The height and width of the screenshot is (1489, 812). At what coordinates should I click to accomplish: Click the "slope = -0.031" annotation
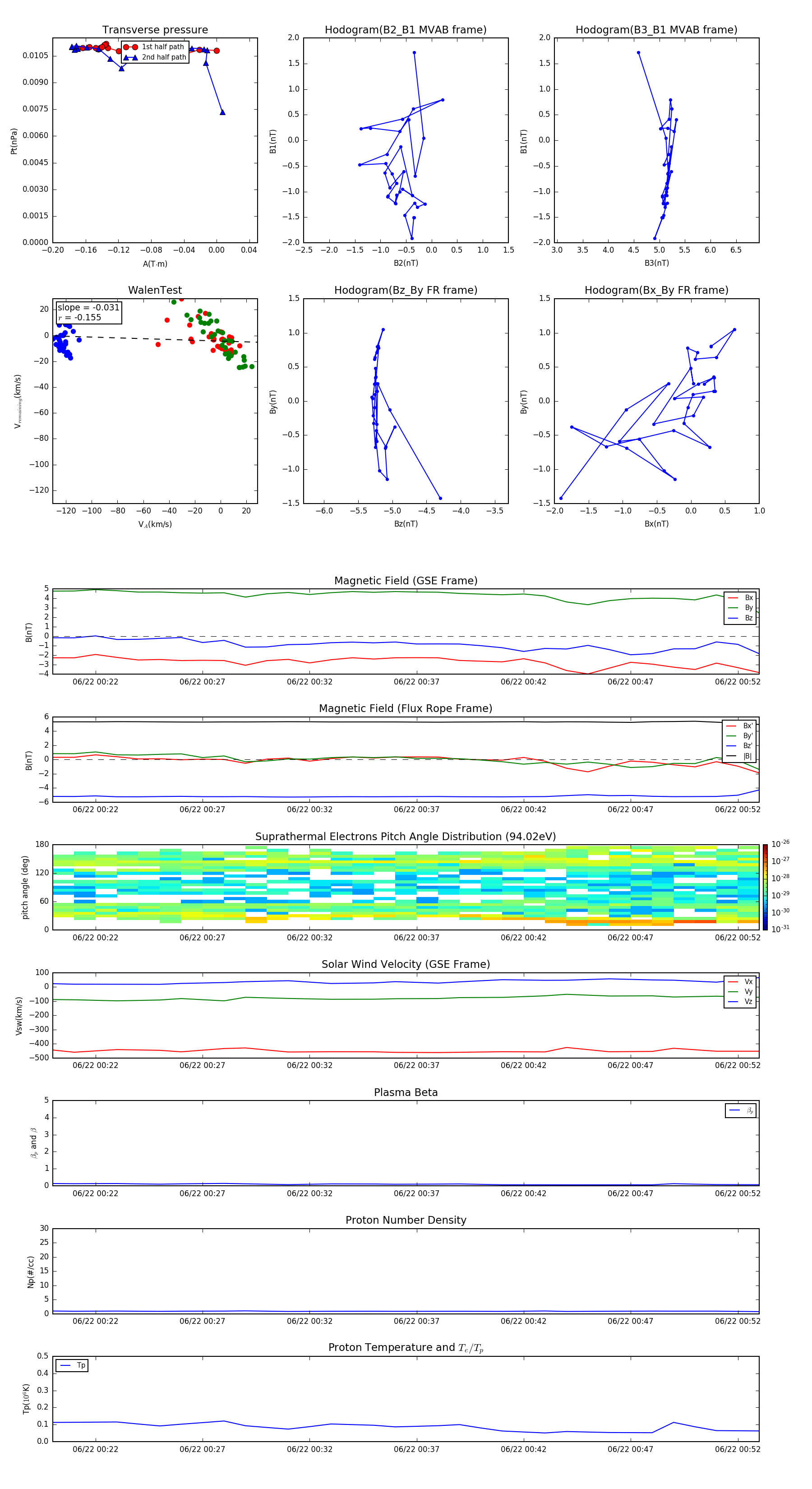coord(88,308)
